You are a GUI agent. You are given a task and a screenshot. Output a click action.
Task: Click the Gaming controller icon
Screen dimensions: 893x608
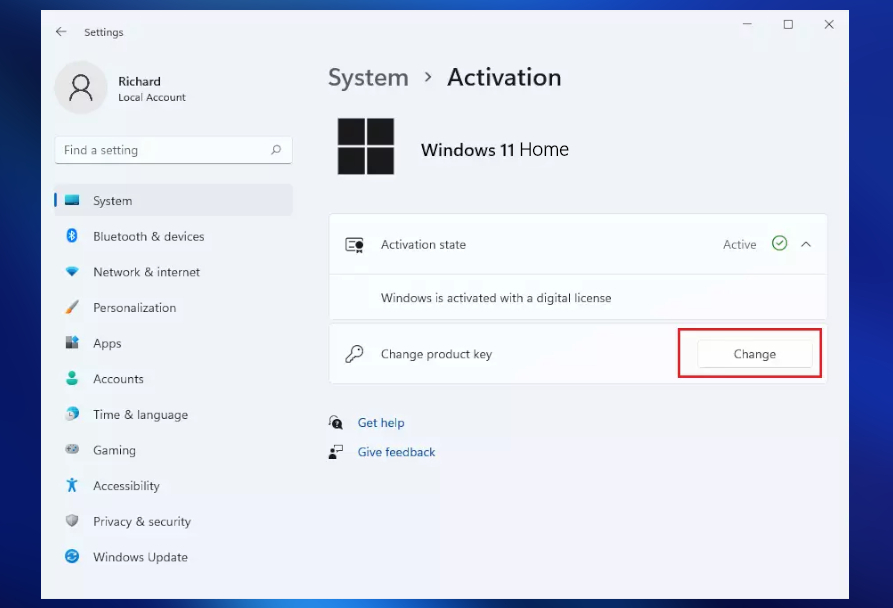[71, 450]
